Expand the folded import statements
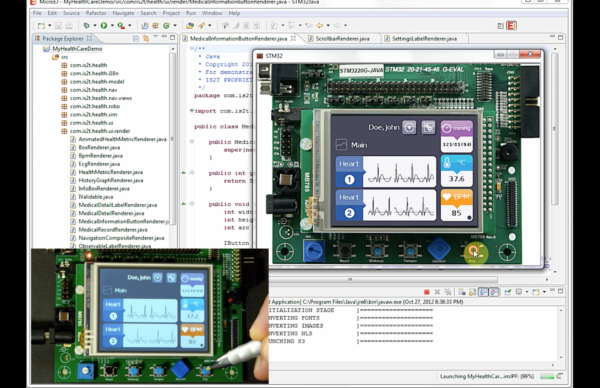 [x=192, y=111]
